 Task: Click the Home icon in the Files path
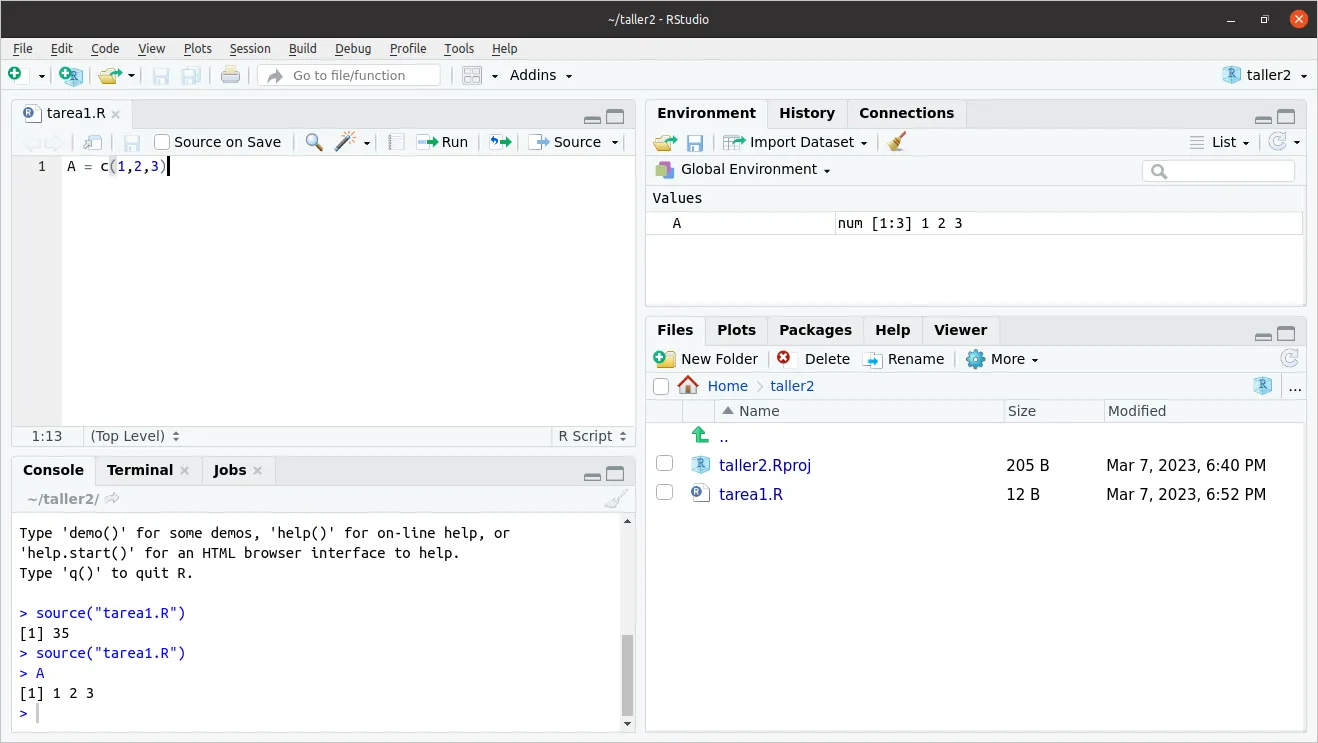click(688, 386)
